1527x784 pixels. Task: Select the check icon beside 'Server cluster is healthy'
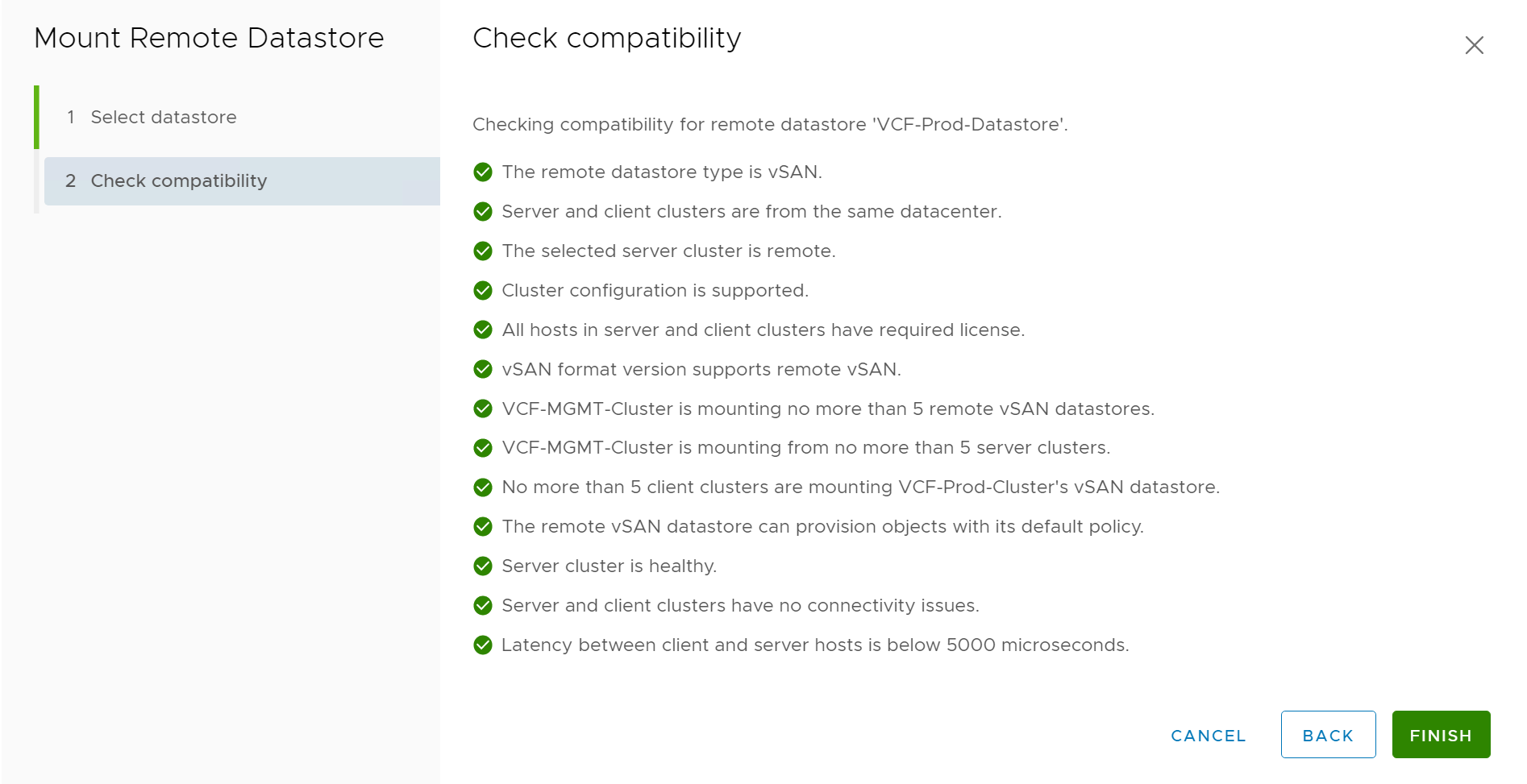[x=483, y=566]
